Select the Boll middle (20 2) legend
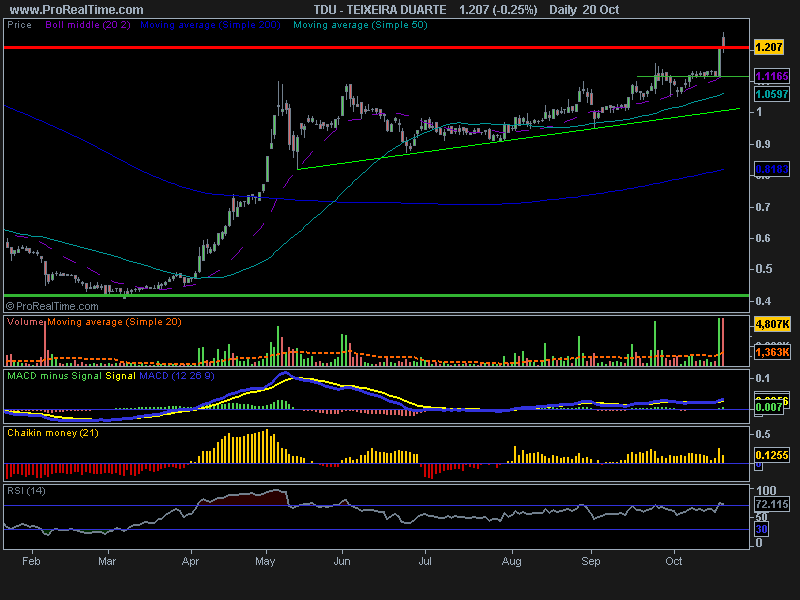 88,25
